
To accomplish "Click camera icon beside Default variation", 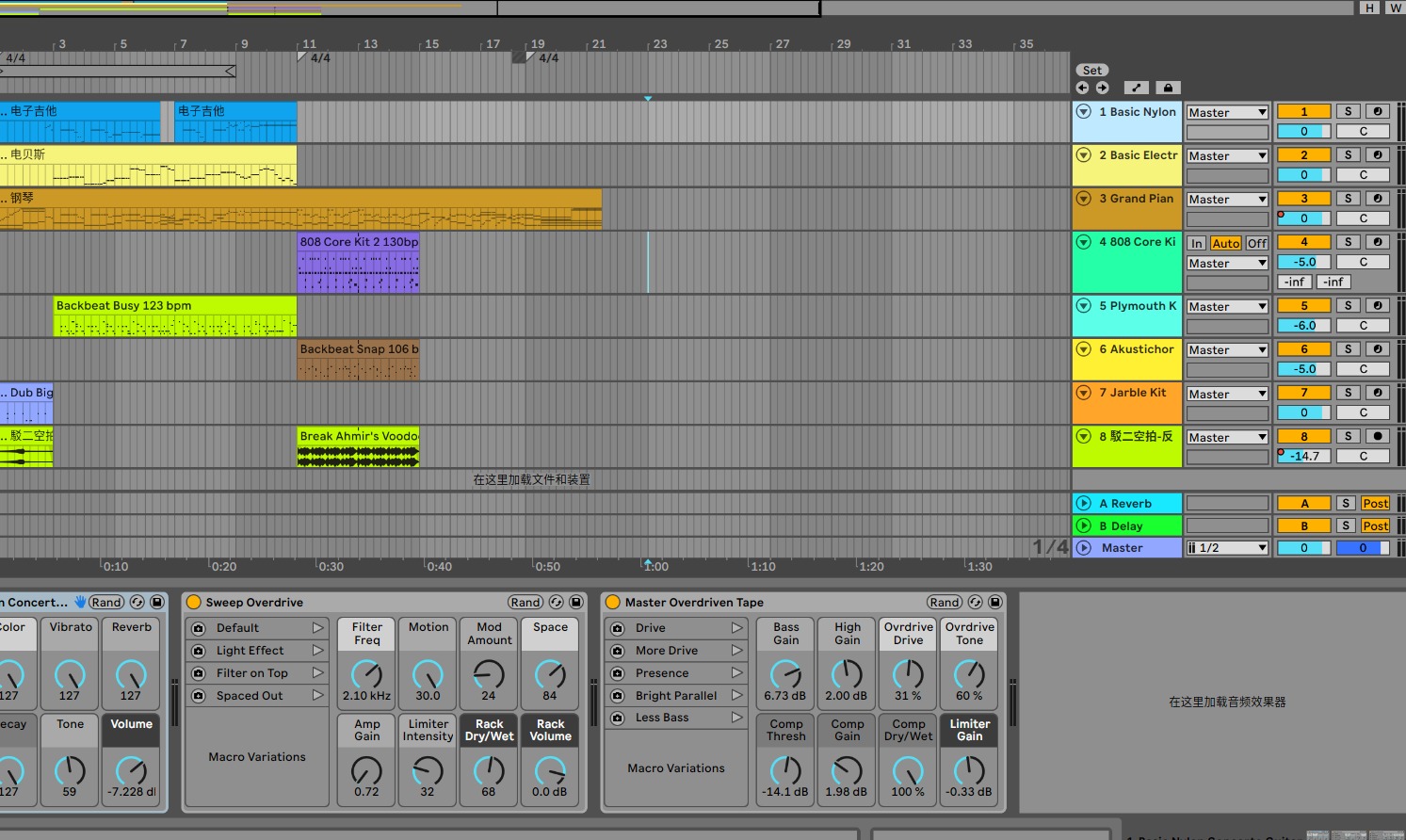I will click(198, 628).
